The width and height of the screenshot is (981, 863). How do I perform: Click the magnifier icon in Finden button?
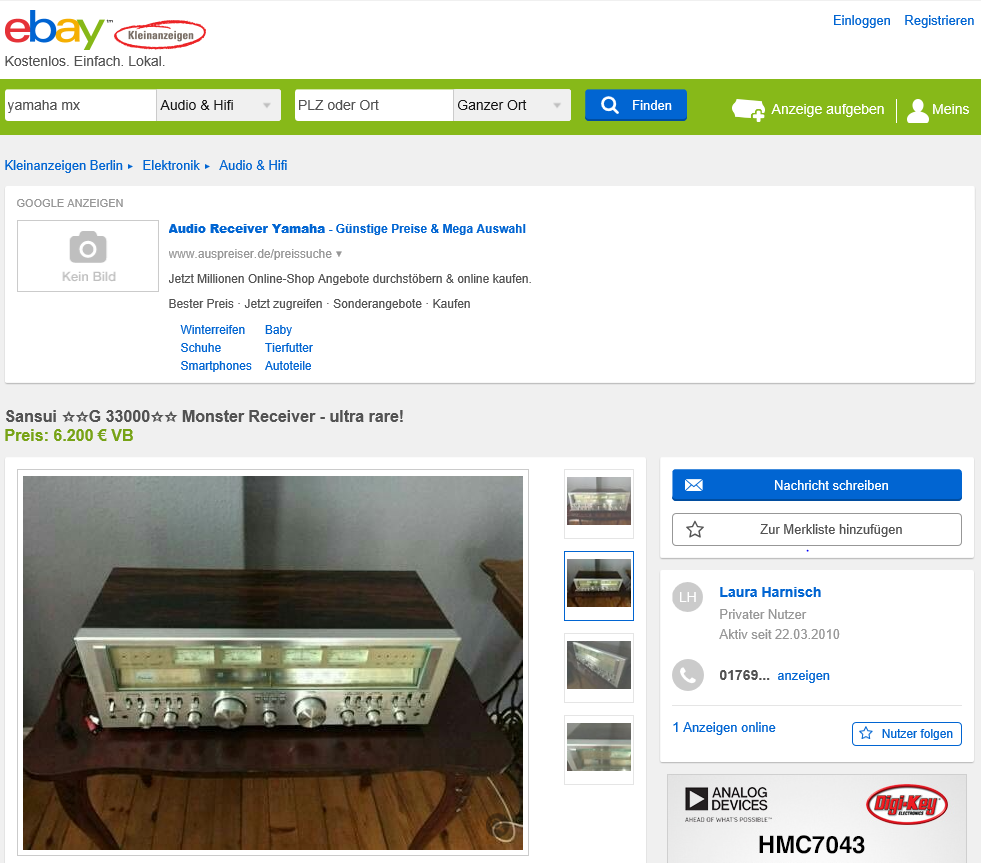point(609,105)
